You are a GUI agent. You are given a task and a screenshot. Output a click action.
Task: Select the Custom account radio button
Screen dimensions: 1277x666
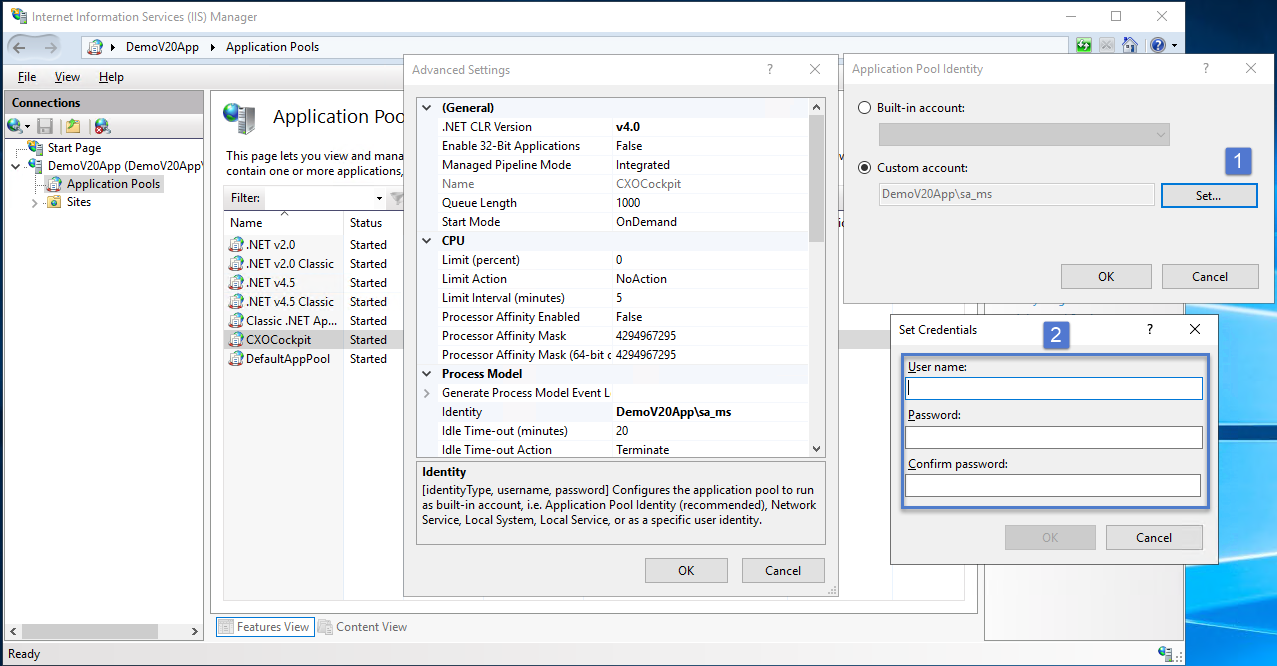click(x=865, y=168)
